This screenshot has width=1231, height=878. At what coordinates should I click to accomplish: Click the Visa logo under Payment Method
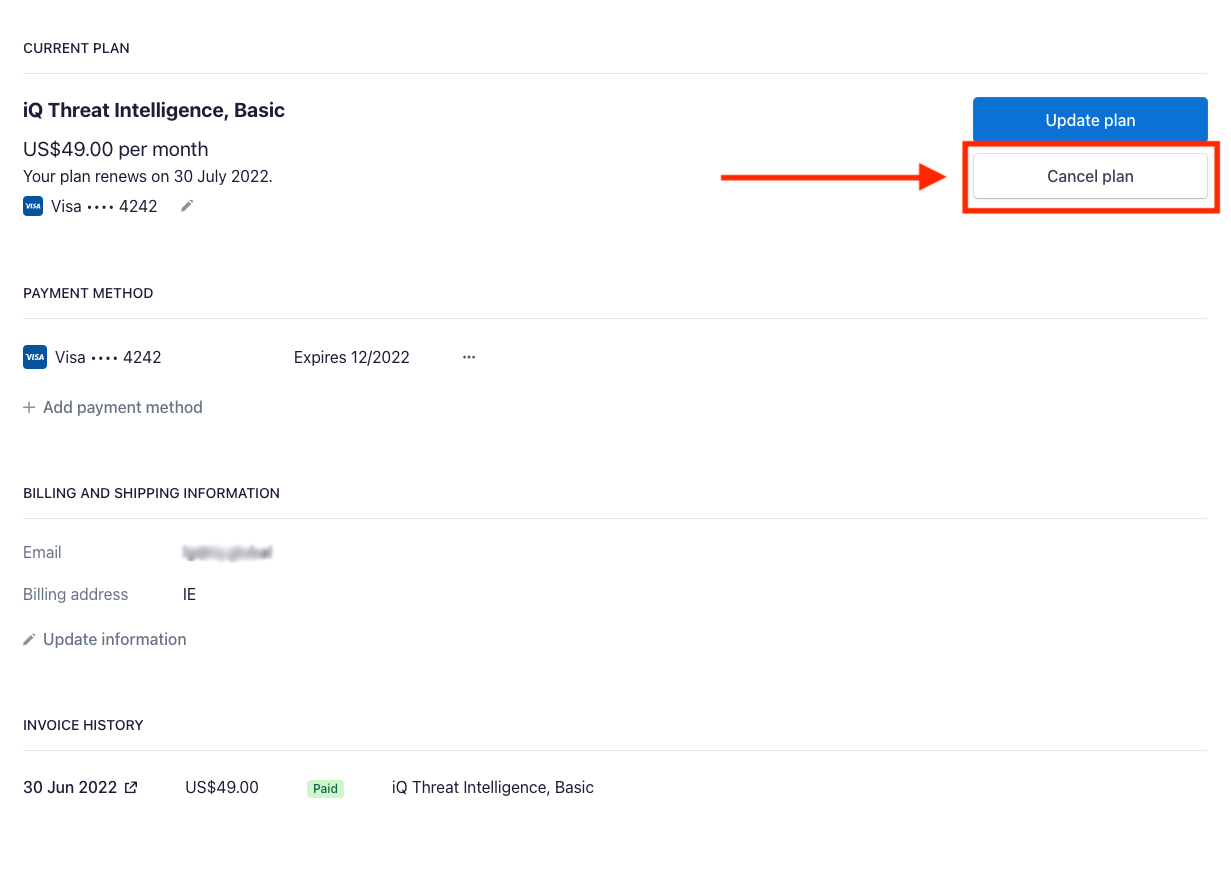click(35, 357)
